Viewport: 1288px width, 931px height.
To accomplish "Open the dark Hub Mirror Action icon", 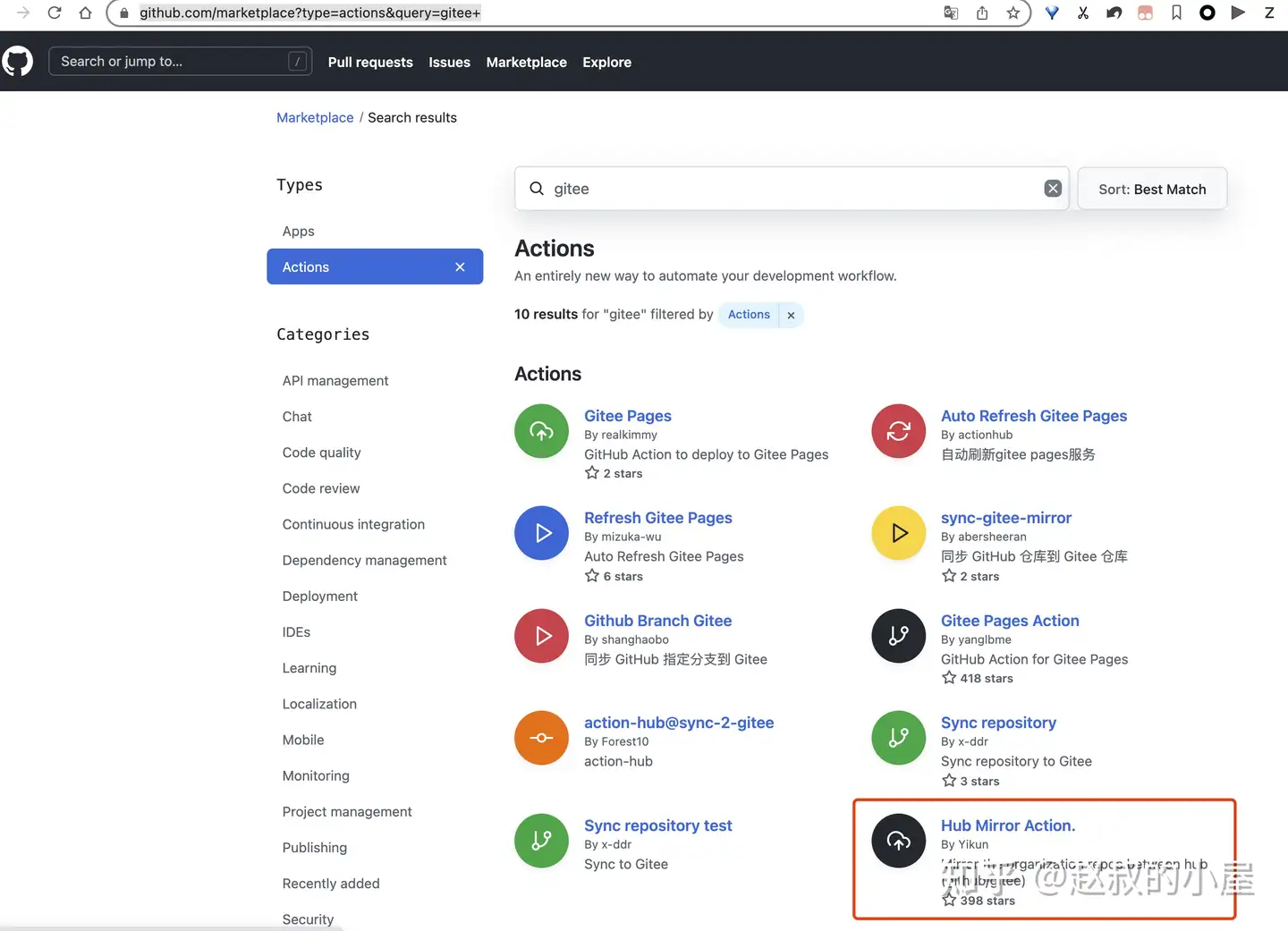I will 898,841.
